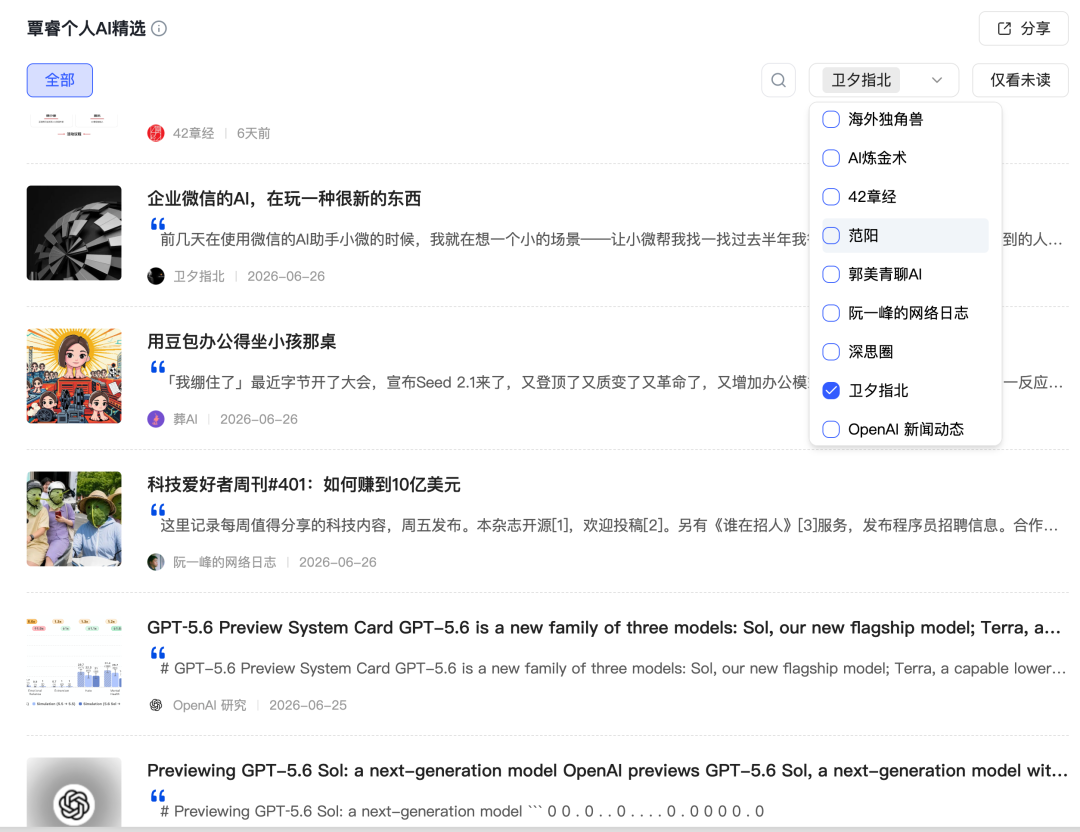Check the AI炼金术 checkbox
This screenshot has height=832, width=1080.
point(831,158)
